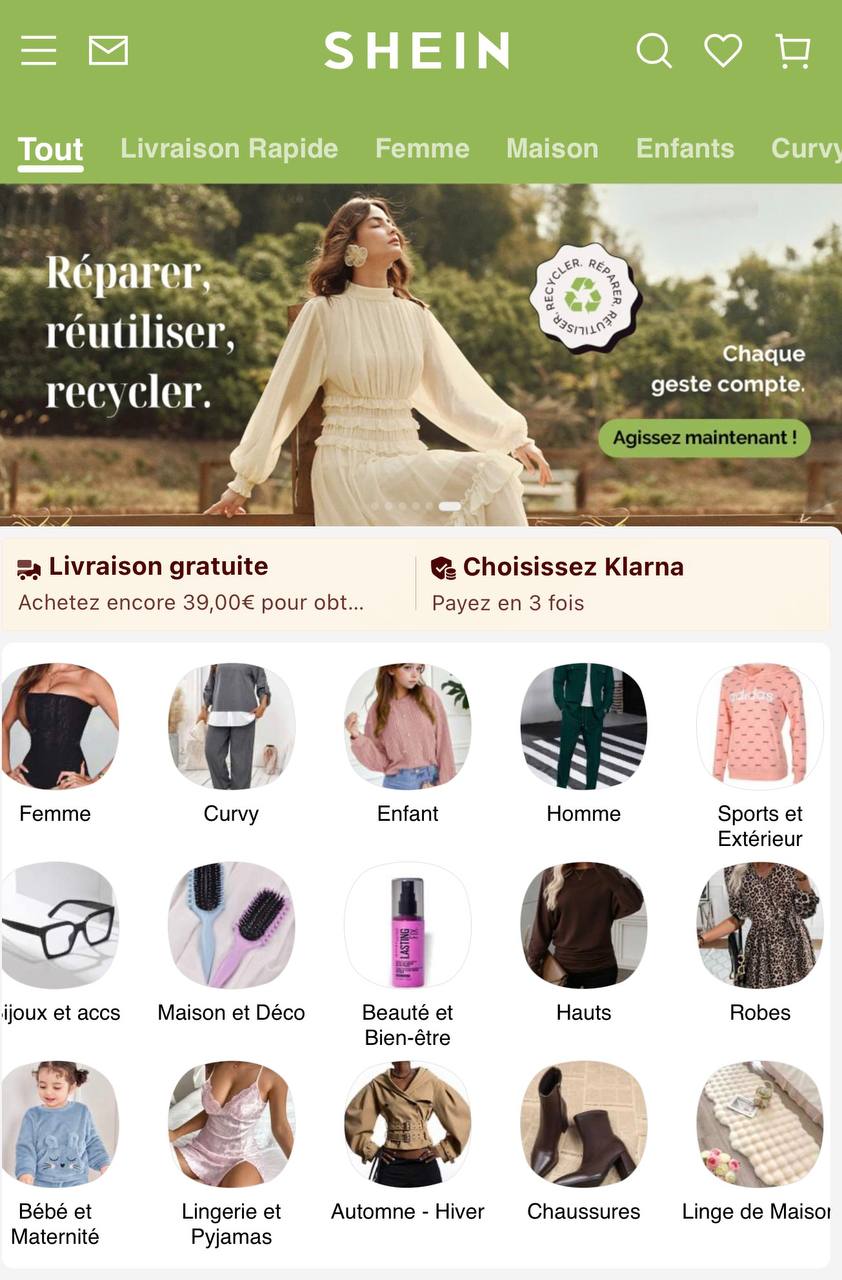Click the recycle badge on the banner
This screenshot has height=1280, width=842.
click(584, 297)
